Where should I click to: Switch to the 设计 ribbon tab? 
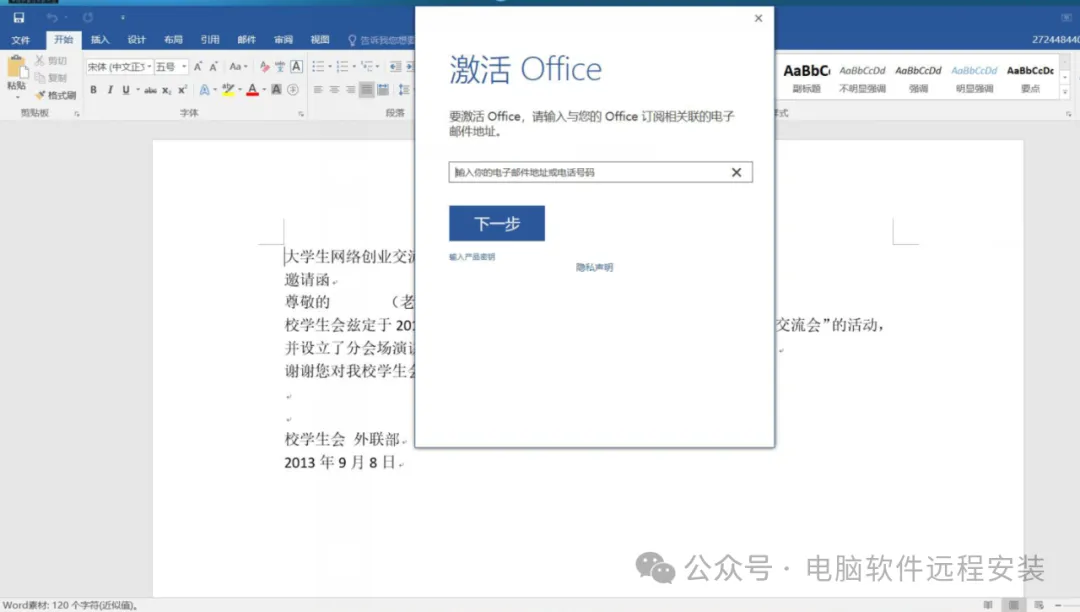136,40
